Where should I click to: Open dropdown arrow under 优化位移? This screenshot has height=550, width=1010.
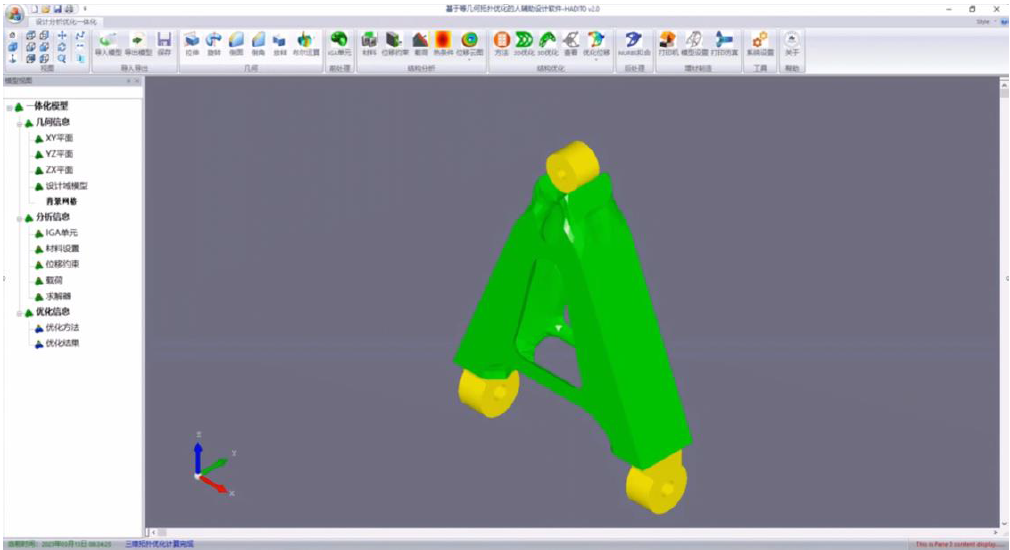(x=596, y=59)
